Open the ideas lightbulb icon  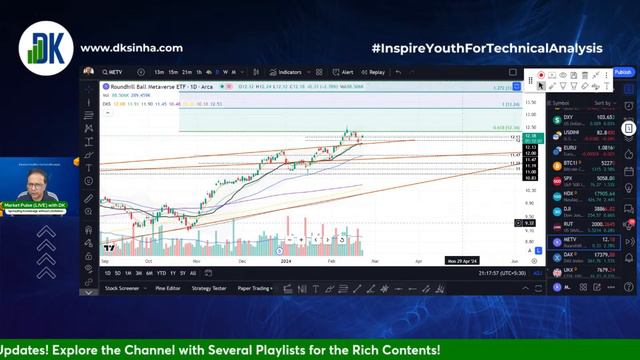[629, 188]
